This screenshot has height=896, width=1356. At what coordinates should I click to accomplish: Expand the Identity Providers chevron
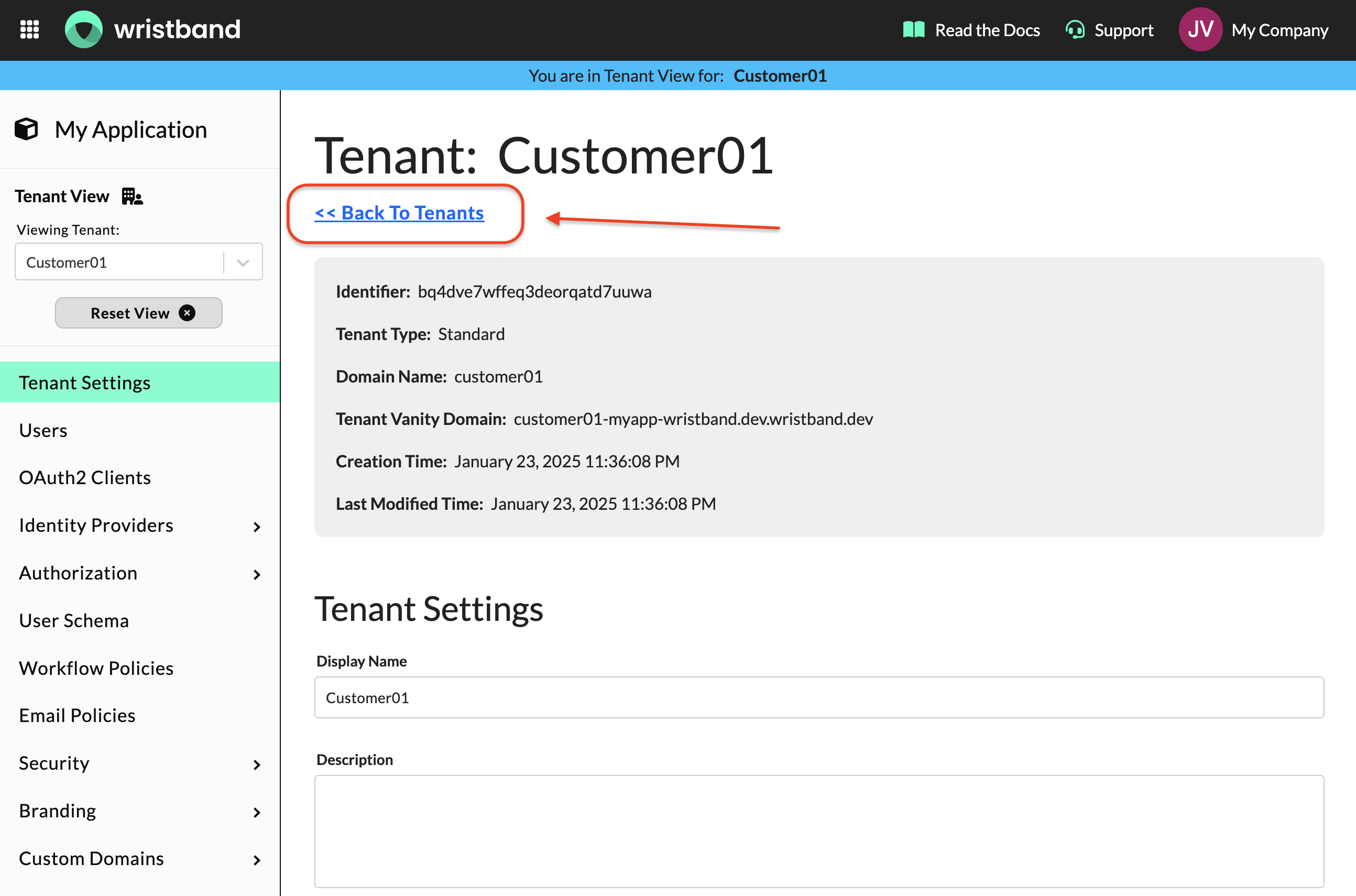click(x=257, y=527)
